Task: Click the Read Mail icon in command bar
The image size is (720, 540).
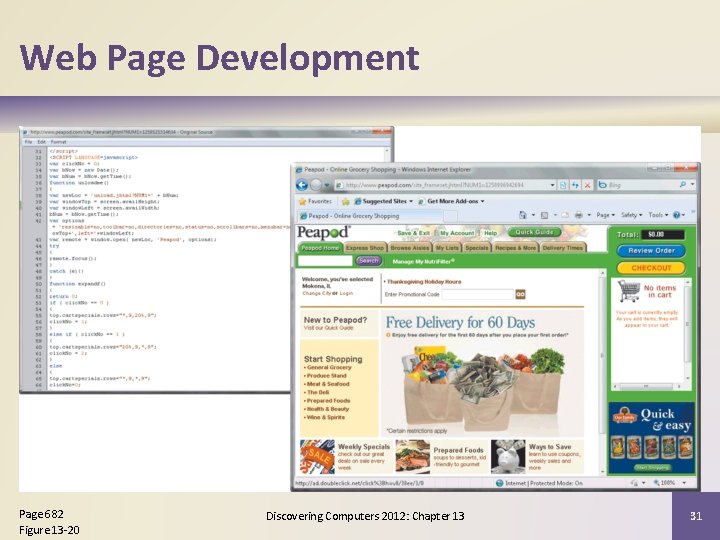Action: 565,215
